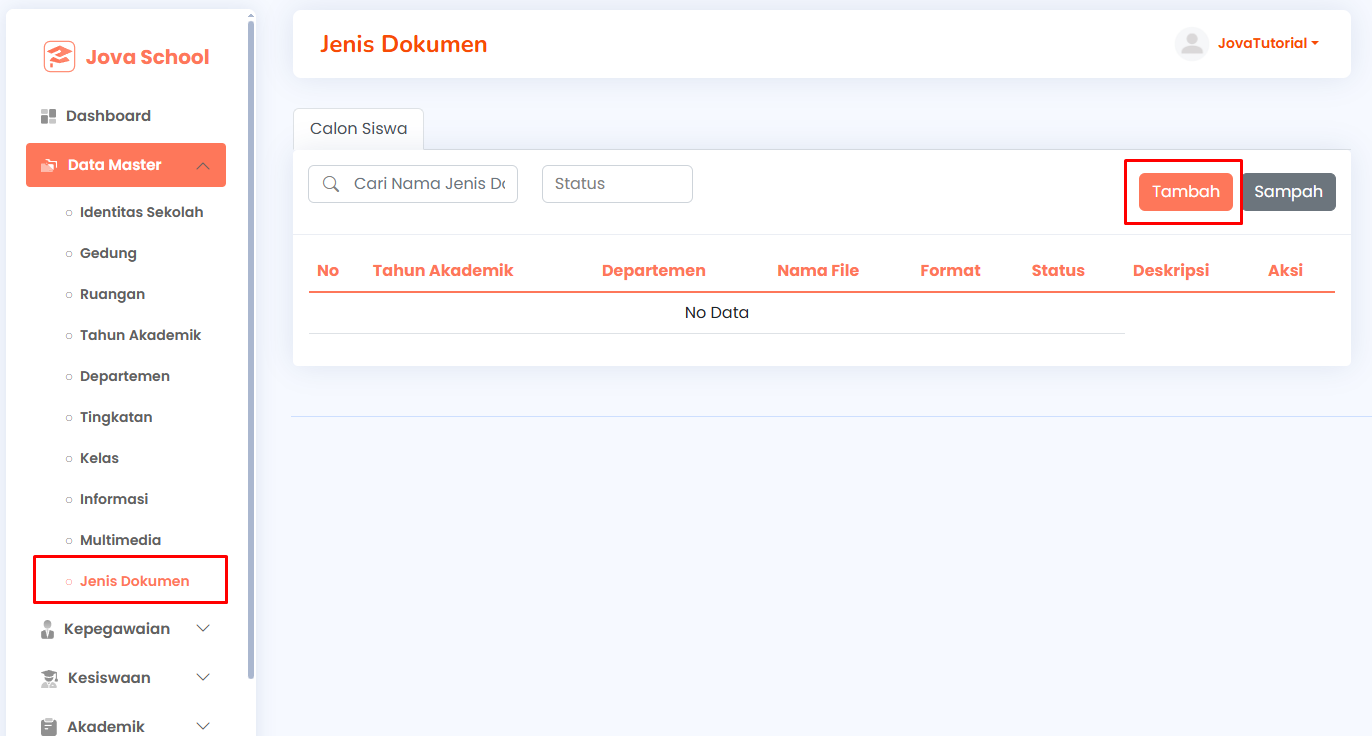The image size is (1372, 736).
Task: Collapse the Data Master chevron
Action: pyautogui.click(x=203, y=165)
